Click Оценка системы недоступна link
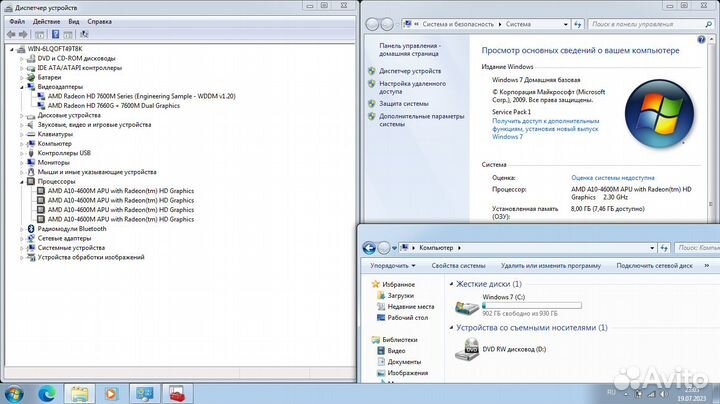The width and height of the screenshot is (720, 404). pyautogui.click(x=613, y=178)
